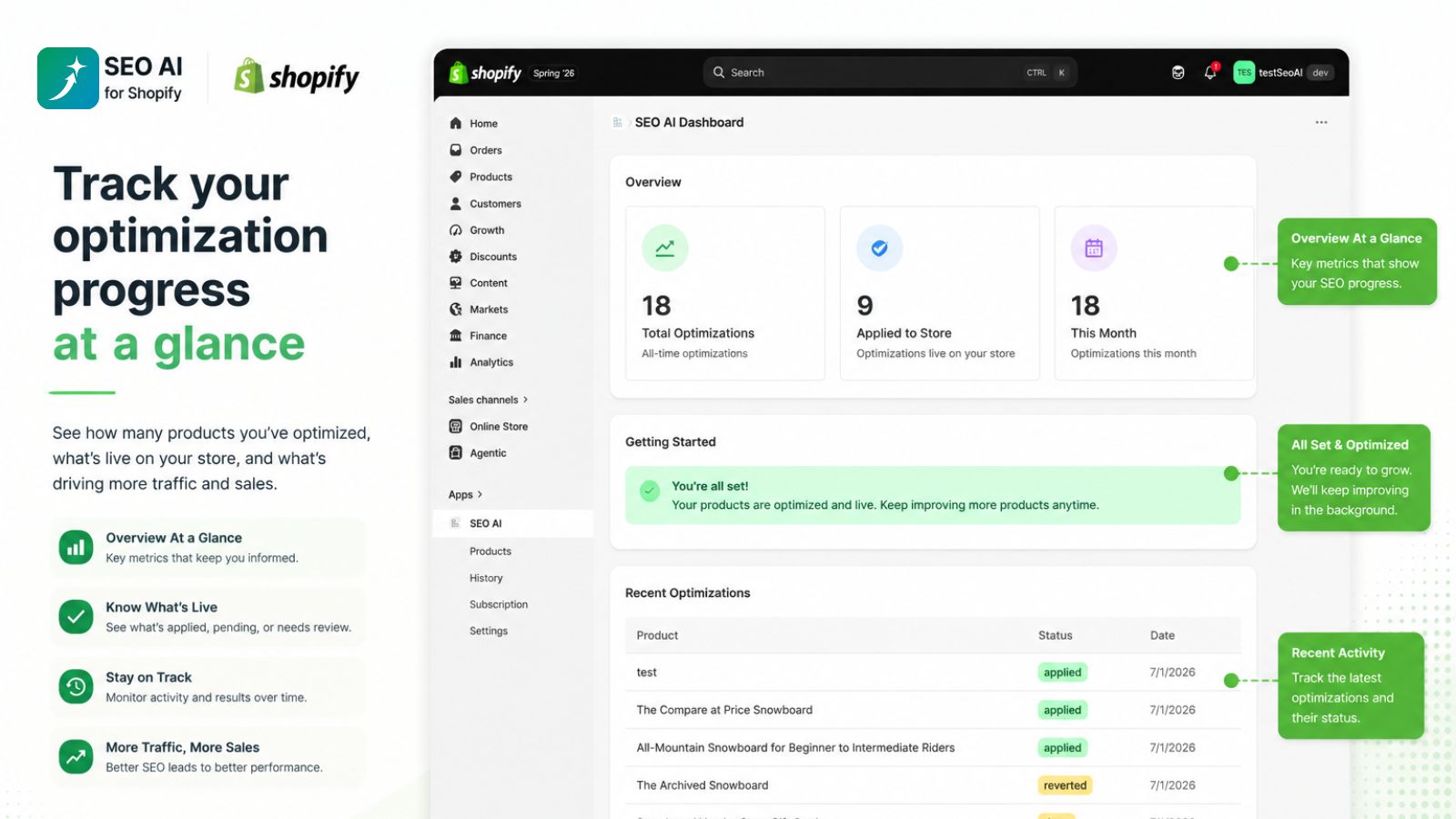
Task: Click the Status column header
Action: point(1056,635)
